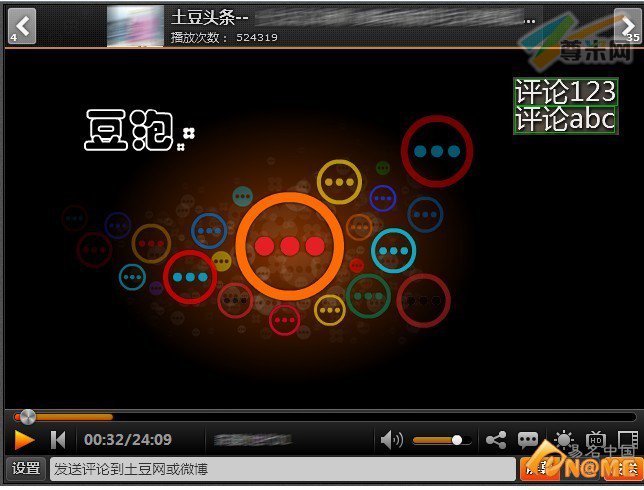The width and height of the screenshot is (644, 490).
Task: Open the video thumbnail beside the 土豆头条 title
Action: tap(135, 26)
